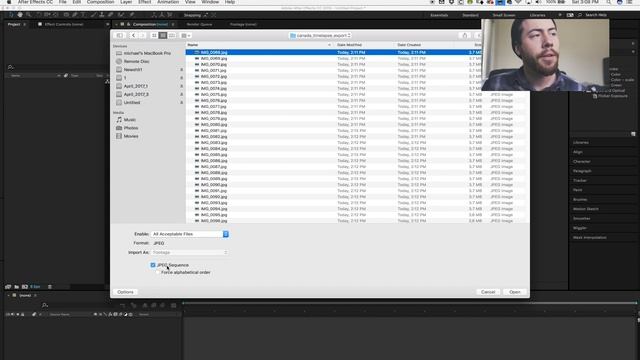Go forward in the file dialog navigation
The width and height of the screenshot is (640, 360).
coord(142,36)
